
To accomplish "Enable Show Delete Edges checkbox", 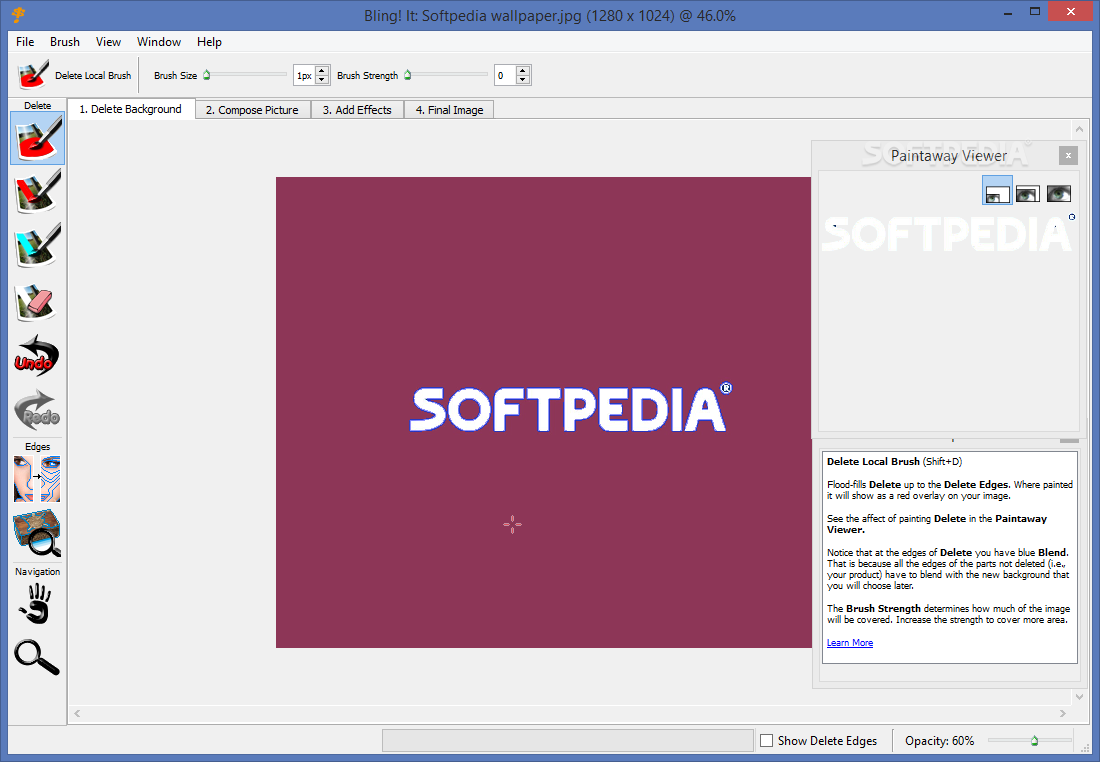I will pyautogui.click(x=767, y=740).
